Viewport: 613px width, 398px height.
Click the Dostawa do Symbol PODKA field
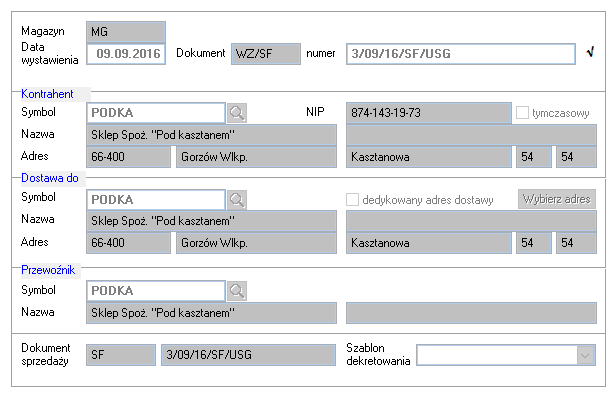tap(156, 200)
